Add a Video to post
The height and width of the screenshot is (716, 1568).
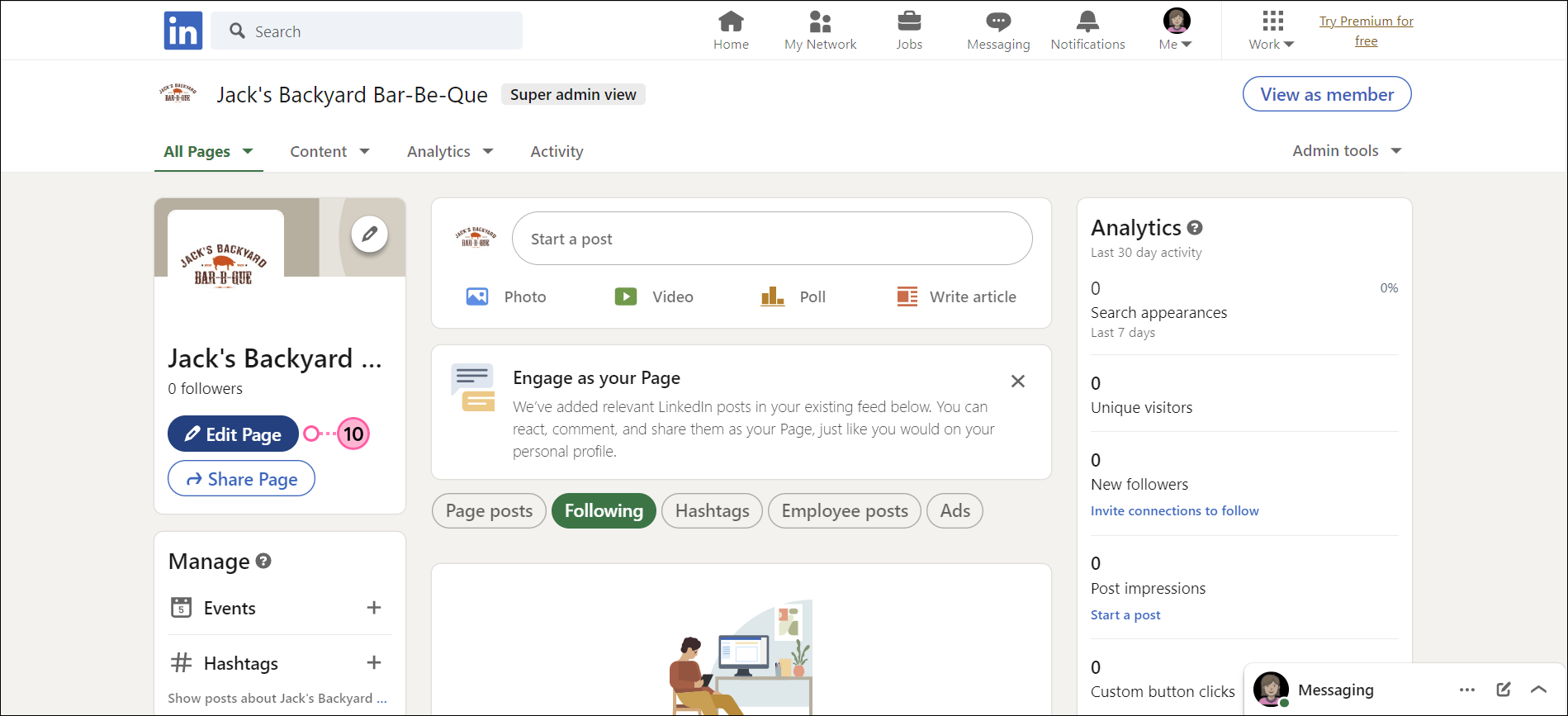click(654, 296)
